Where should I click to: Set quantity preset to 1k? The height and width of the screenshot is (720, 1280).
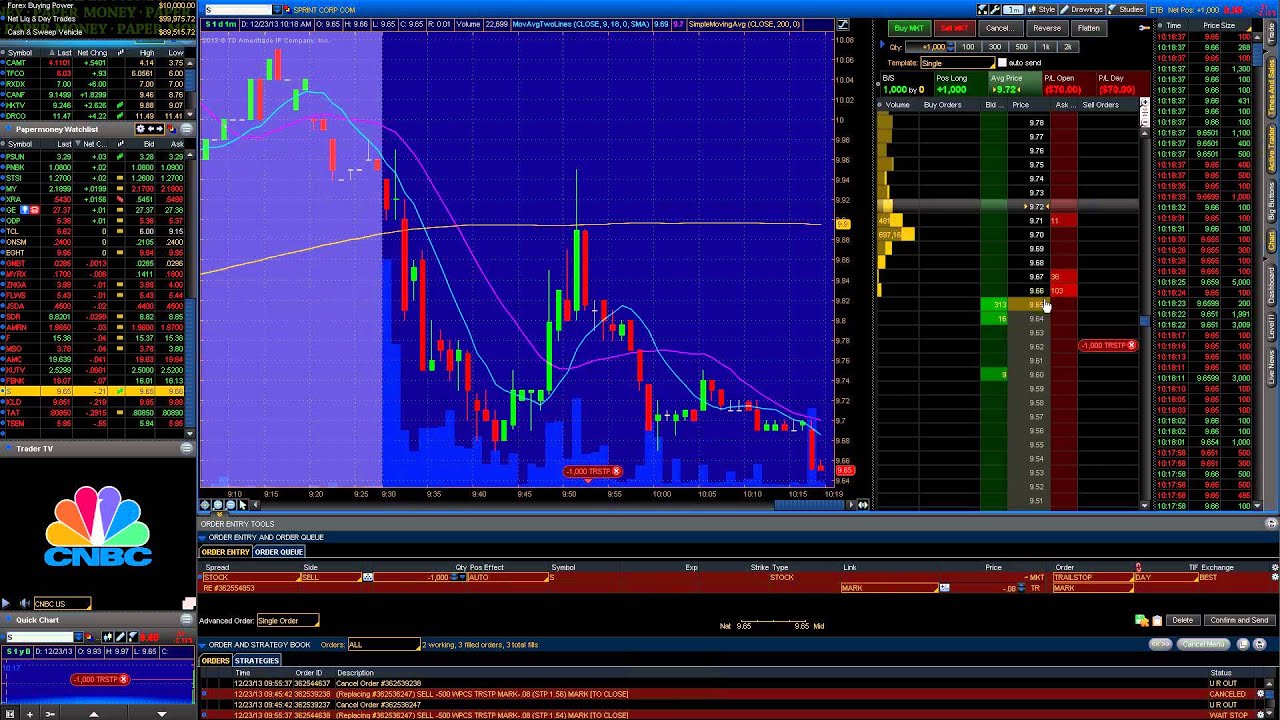coord(1045,47)
